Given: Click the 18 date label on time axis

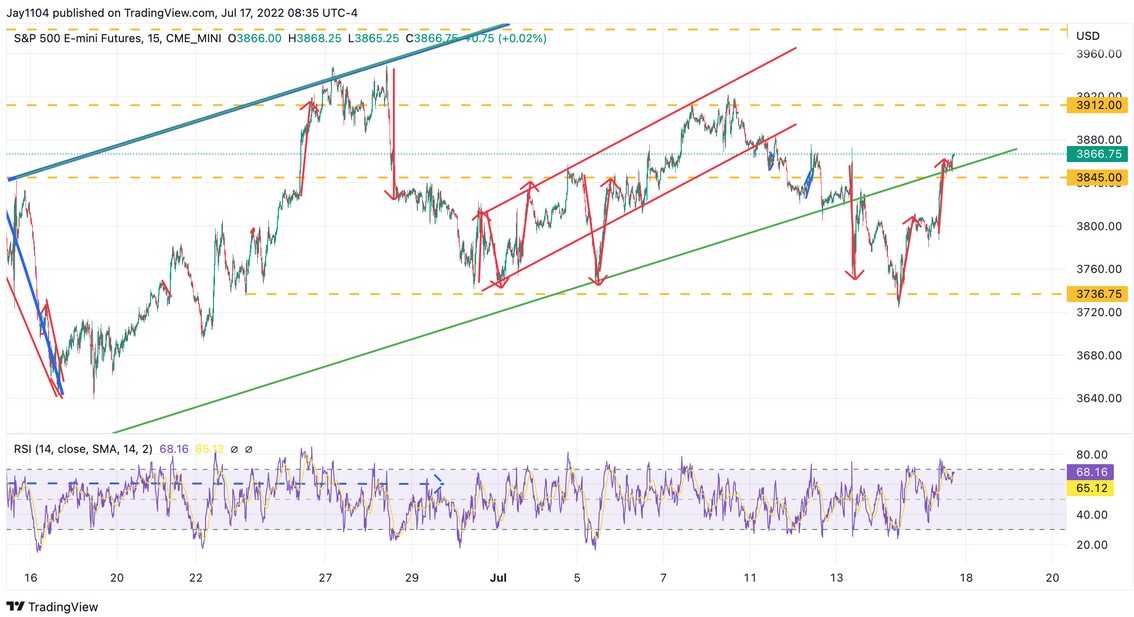Looking at the screenshot, I should (x=966, y=578).
